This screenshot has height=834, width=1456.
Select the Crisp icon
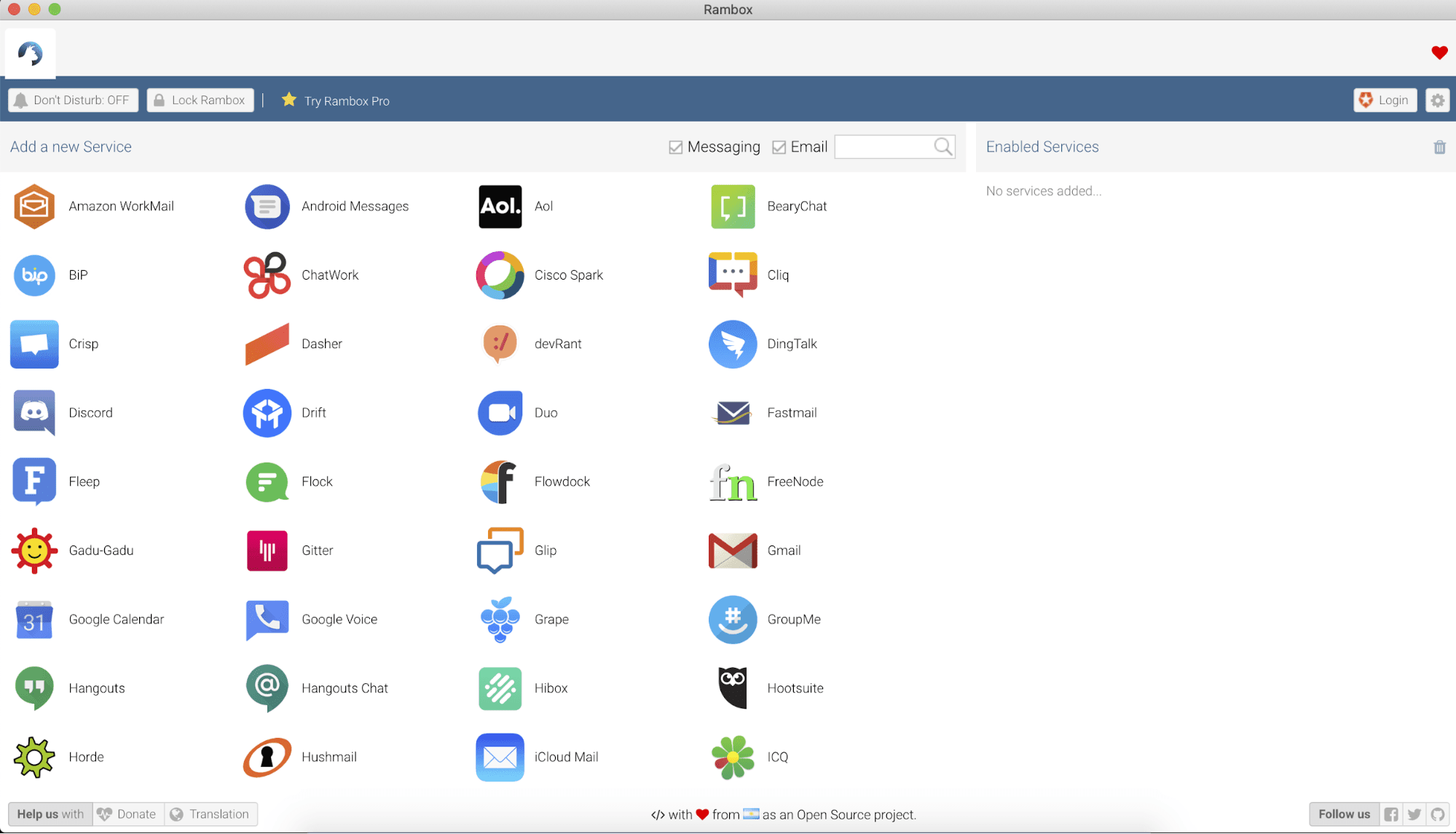tap(34, 345)
